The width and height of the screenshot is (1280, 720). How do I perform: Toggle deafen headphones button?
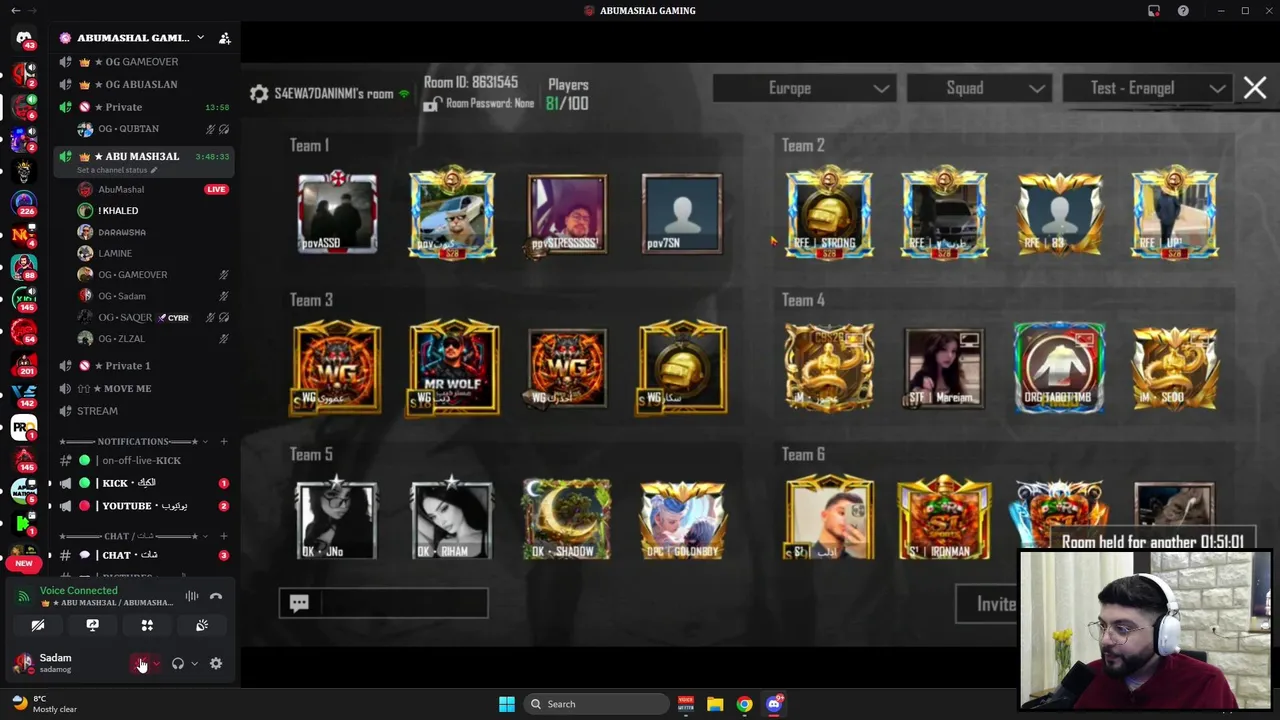pos(178,663)
